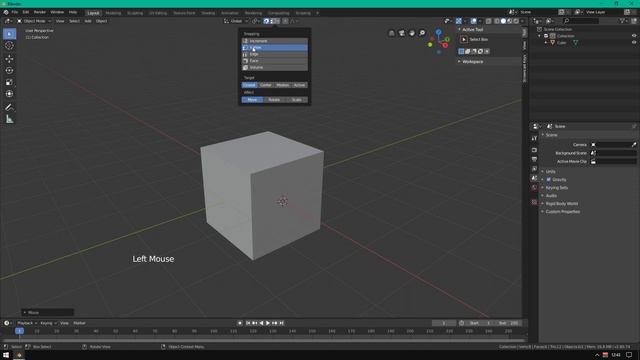Viewport: 640px width, 360px height.
Task: Select material preview shading
Action: [510, 21]
